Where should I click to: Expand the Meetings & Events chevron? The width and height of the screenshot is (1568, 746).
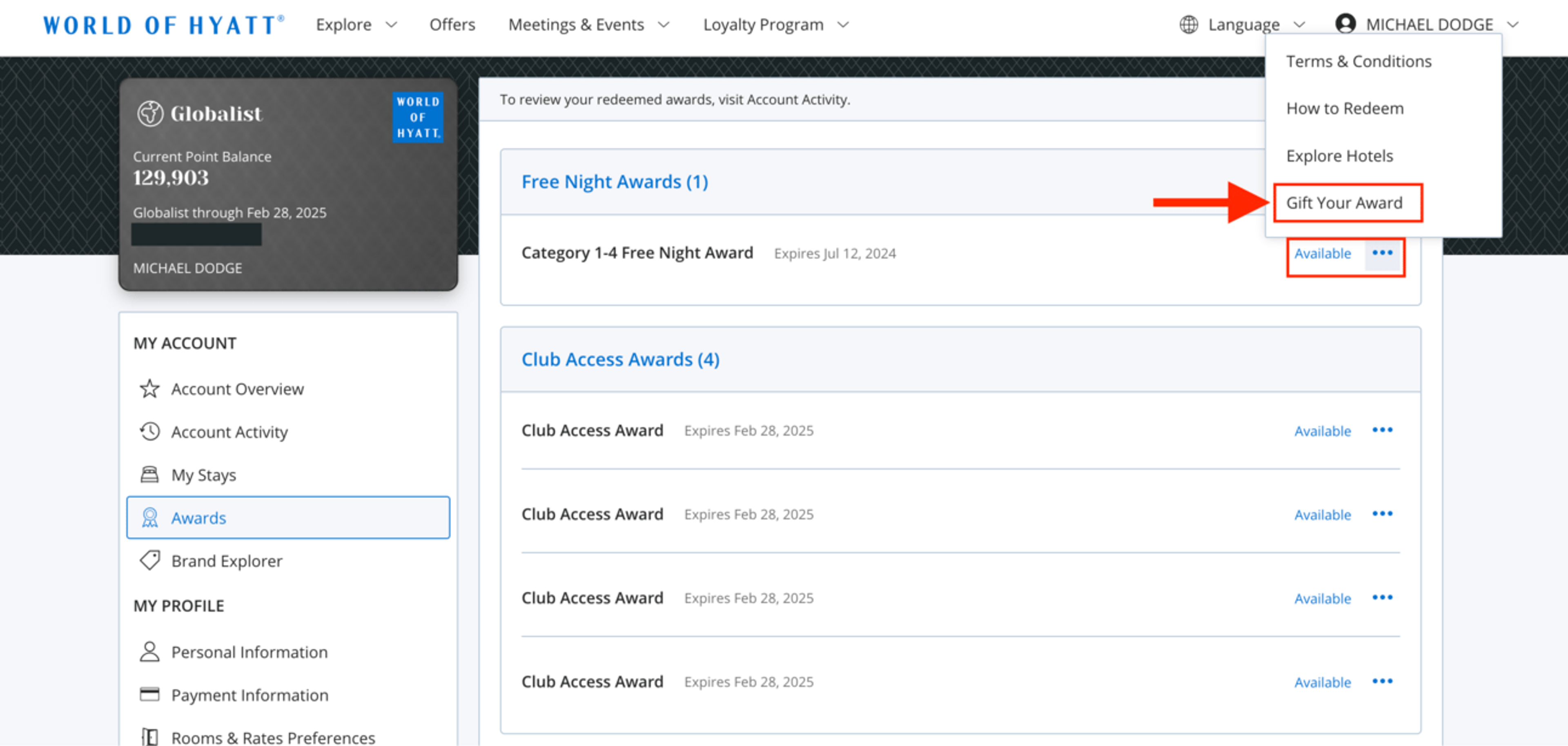point(664,25)
